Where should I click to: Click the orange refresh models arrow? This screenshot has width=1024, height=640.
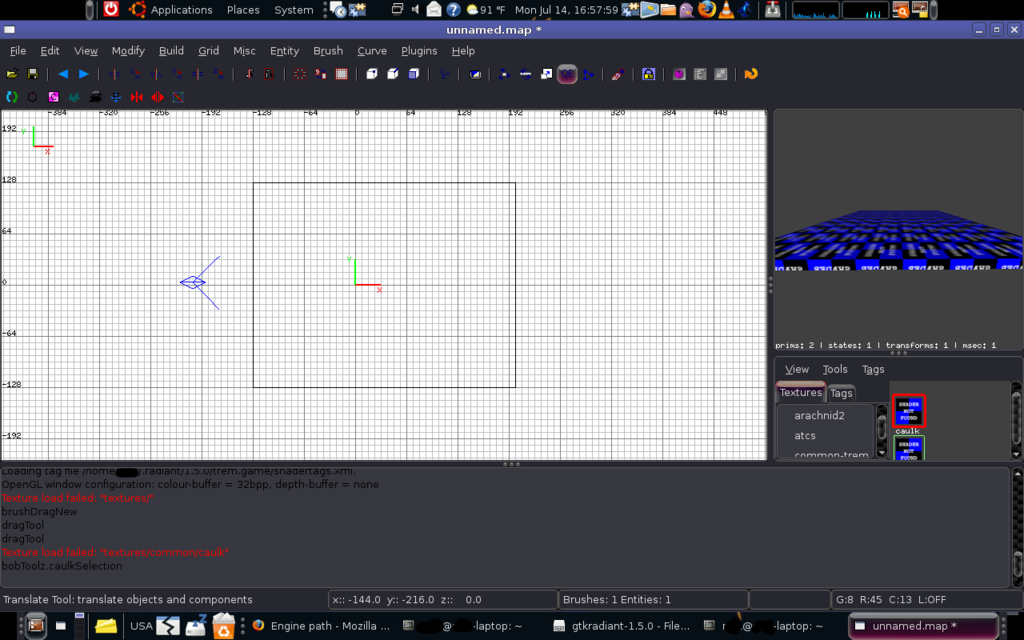coord(751,74)
